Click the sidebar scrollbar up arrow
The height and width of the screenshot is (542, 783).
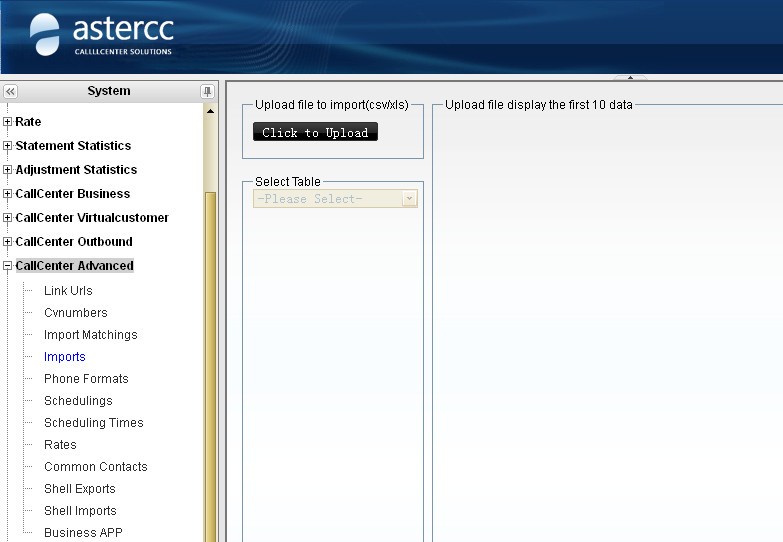tap(210, 110)
